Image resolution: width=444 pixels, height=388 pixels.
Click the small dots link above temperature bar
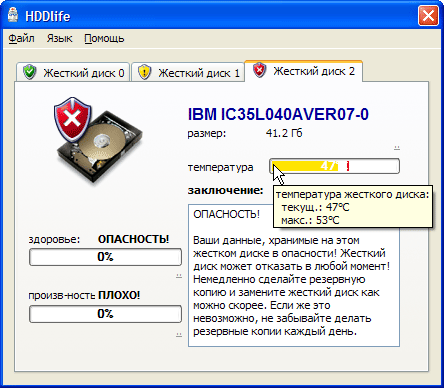397,147
